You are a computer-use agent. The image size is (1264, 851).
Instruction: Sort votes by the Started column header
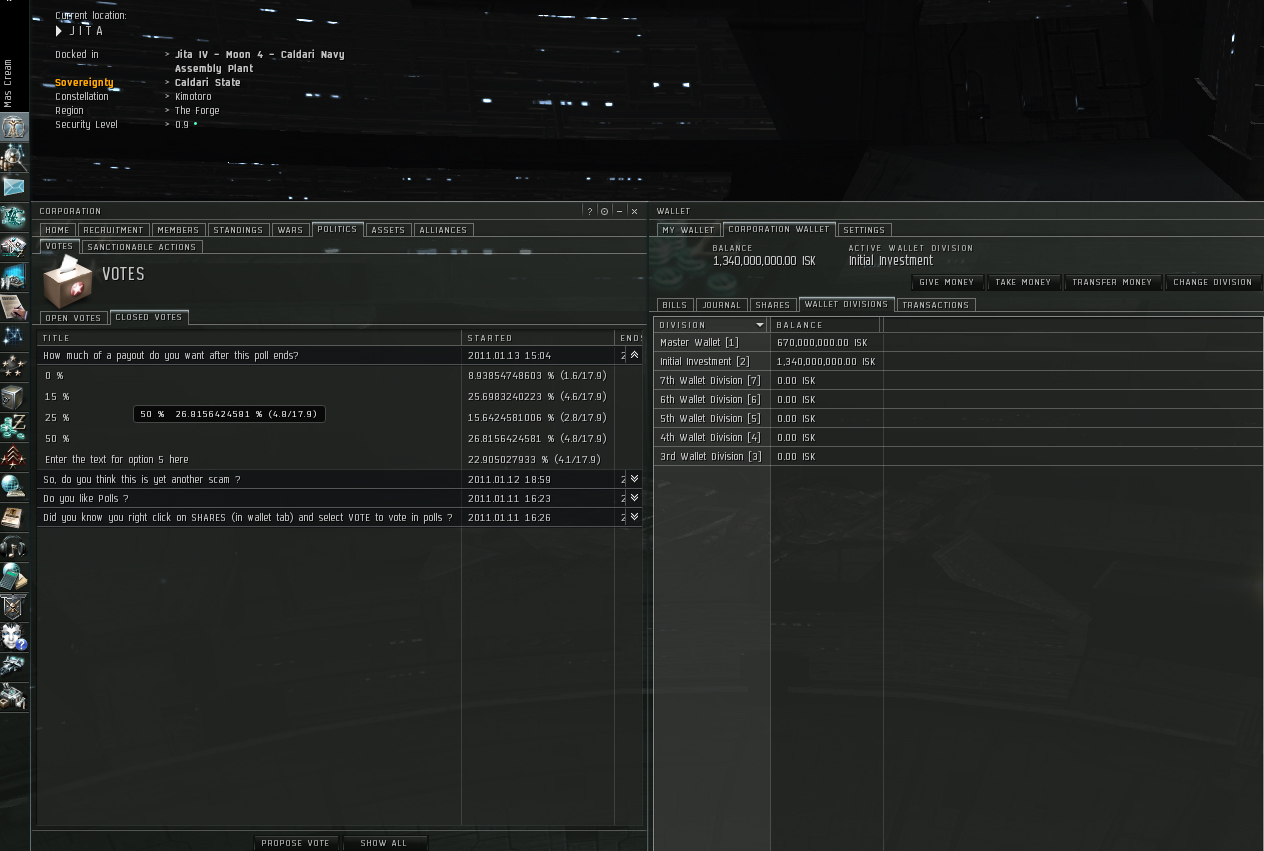point(538,338)
